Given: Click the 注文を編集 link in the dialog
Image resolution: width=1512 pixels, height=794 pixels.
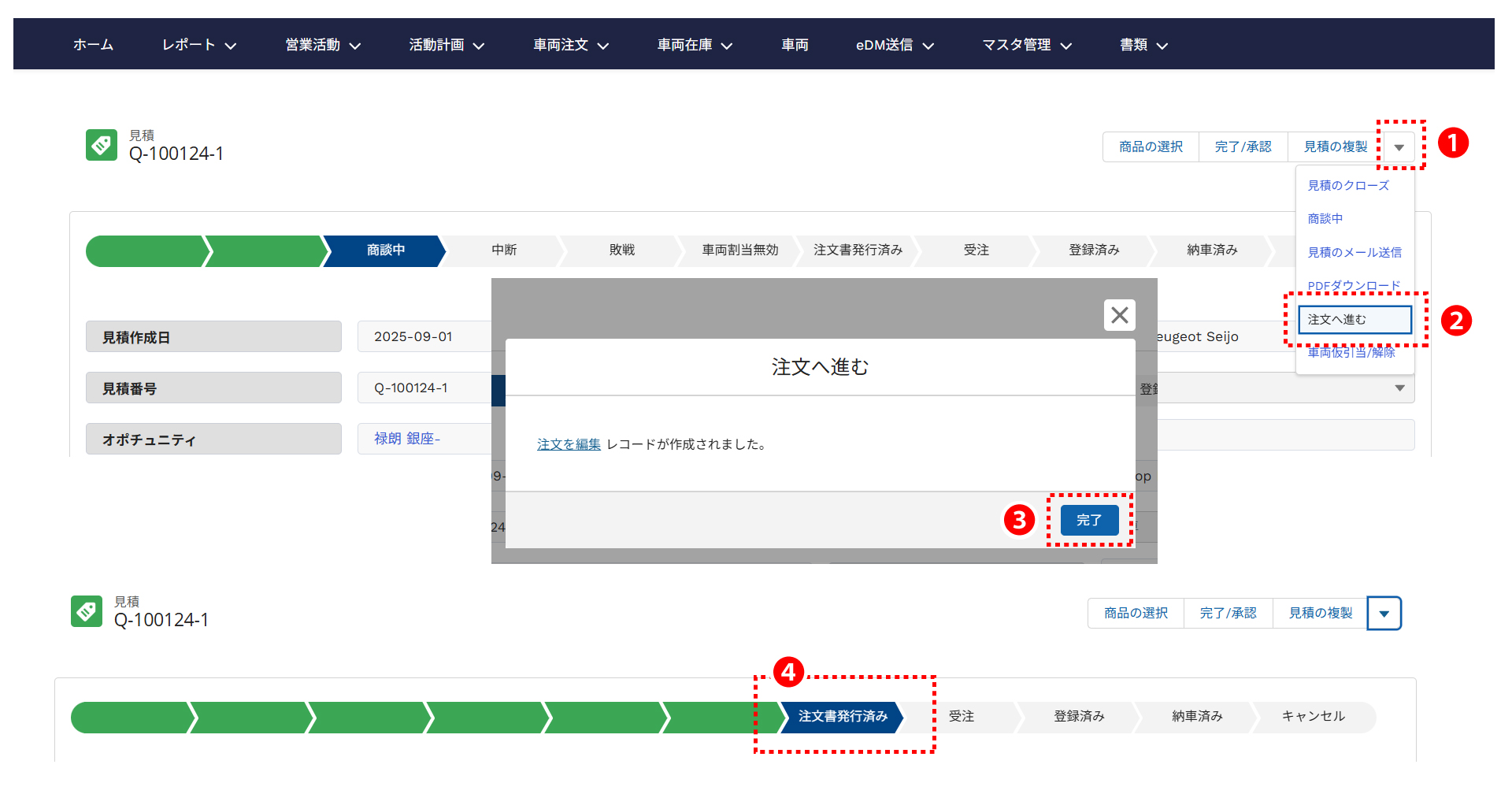Looking at the screenshot, I should point(569,445).
